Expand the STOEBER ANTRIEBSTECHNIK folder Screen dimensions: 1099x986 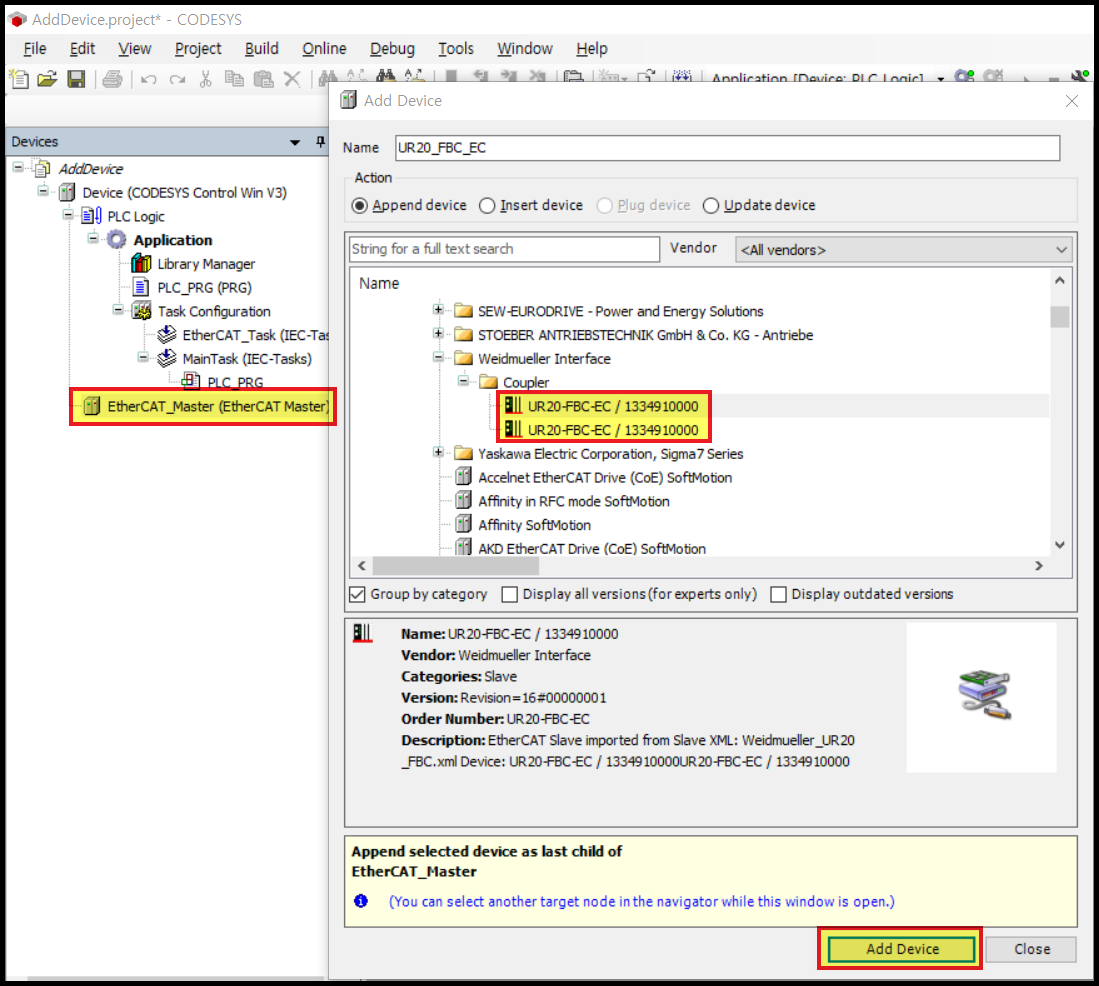pyautogui.click(x=438, y=334)
